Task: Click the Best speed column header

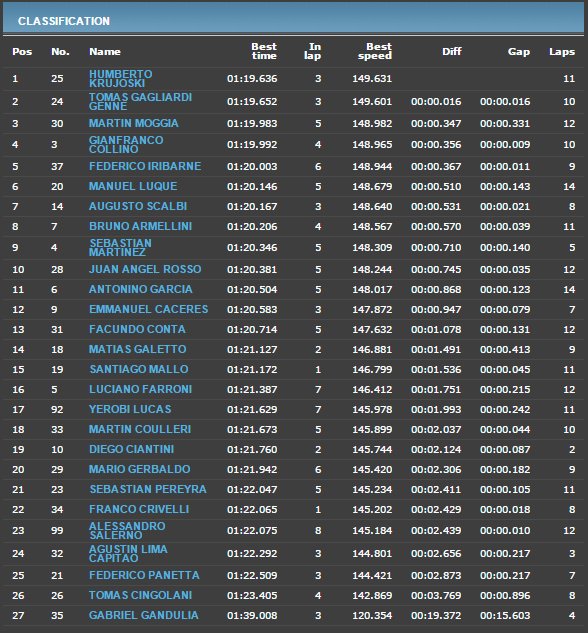Action: coord(375,51)
